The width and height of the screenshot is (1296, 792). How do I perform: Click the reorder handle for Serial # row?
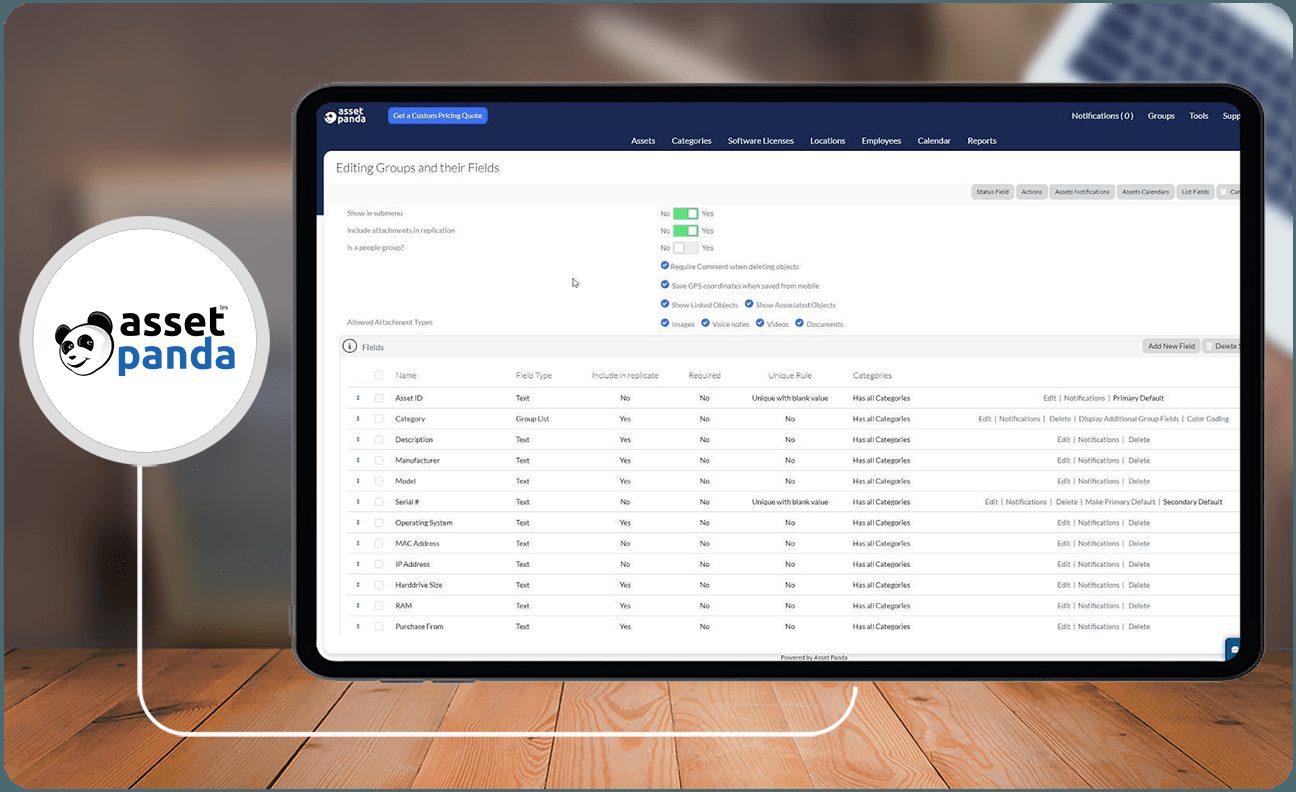point(358,502)
